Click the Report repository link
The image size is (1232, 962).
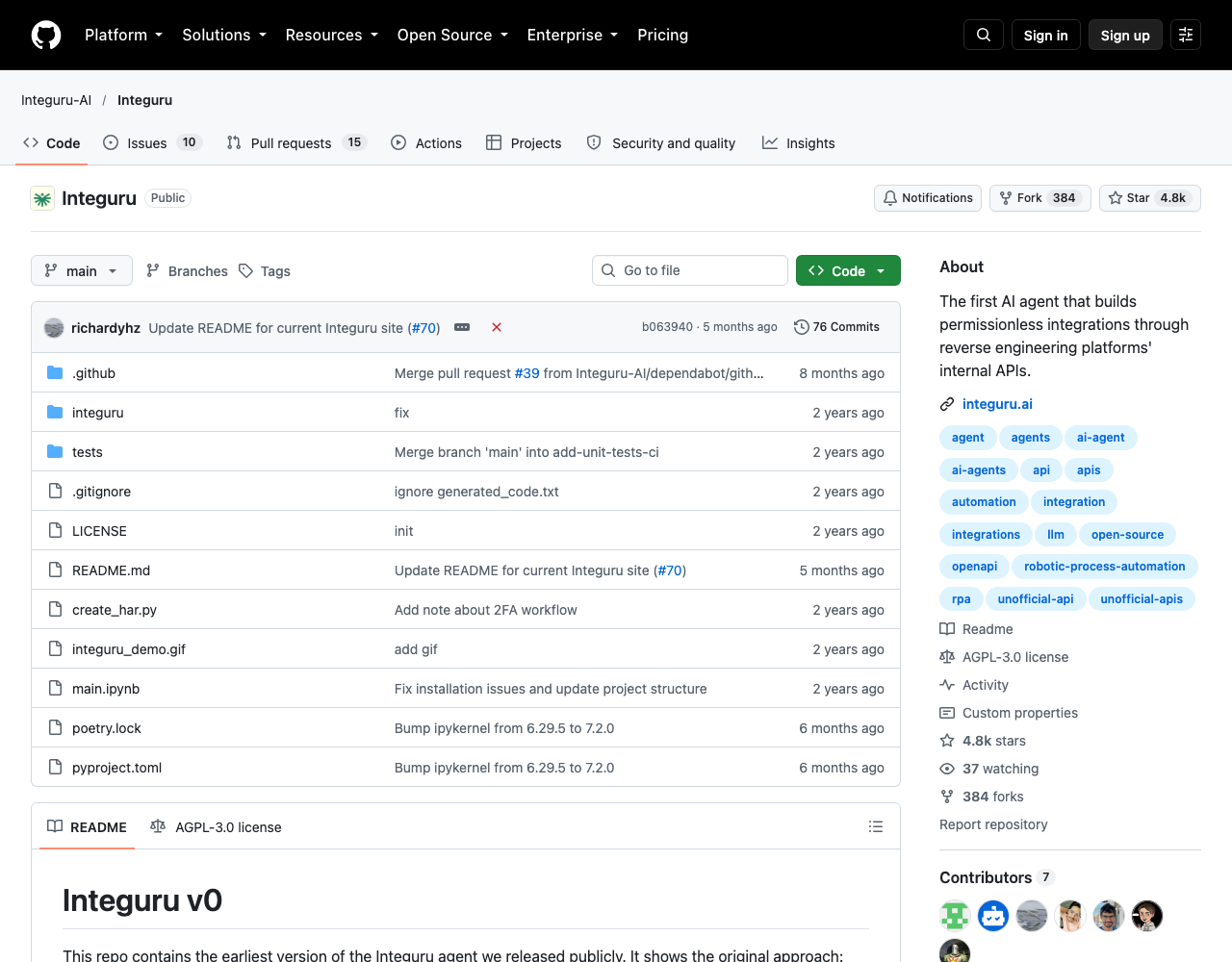(993, 824)
